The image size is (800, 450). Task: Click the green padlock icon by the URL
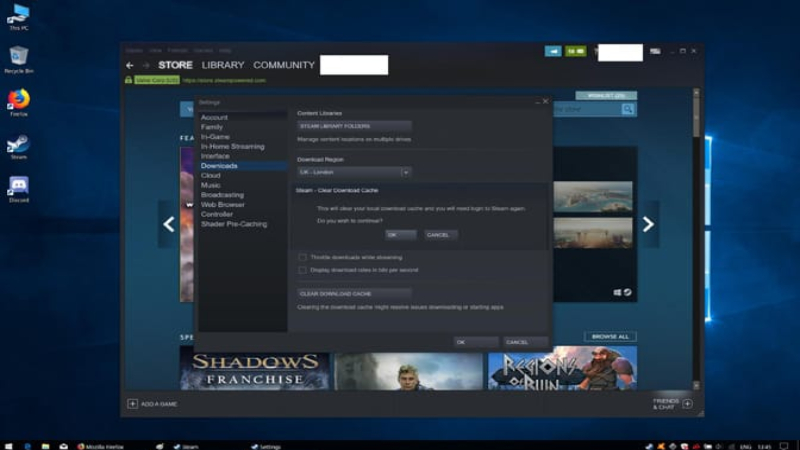point(129,80)
